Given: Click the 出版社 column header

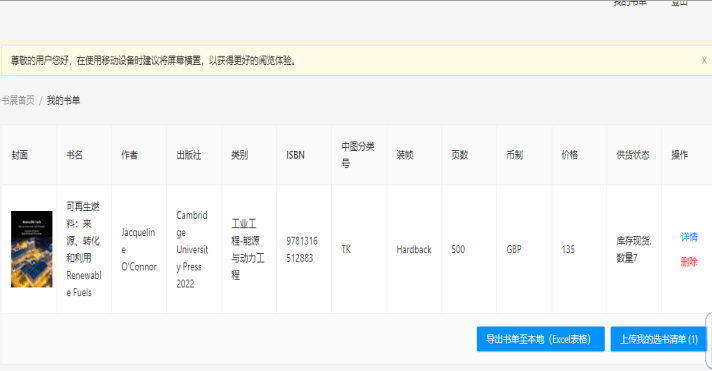Looking at the screenshot, I should pyautogui.click(x=188, y=155).
